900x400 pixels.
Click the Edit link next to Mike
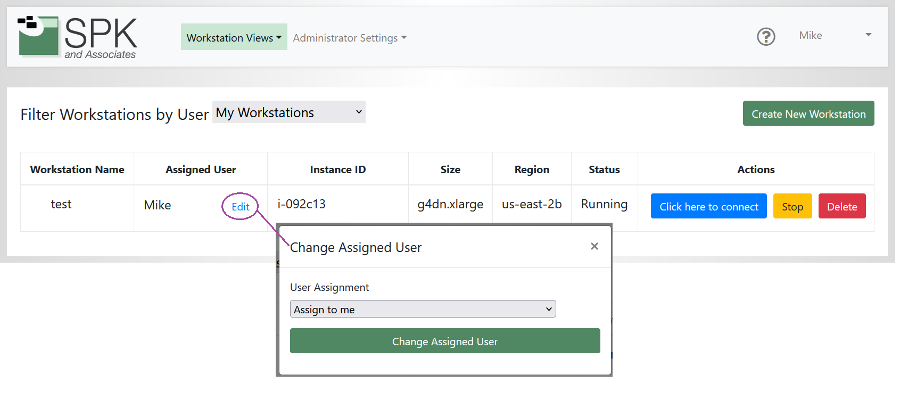tap(240, 207)
